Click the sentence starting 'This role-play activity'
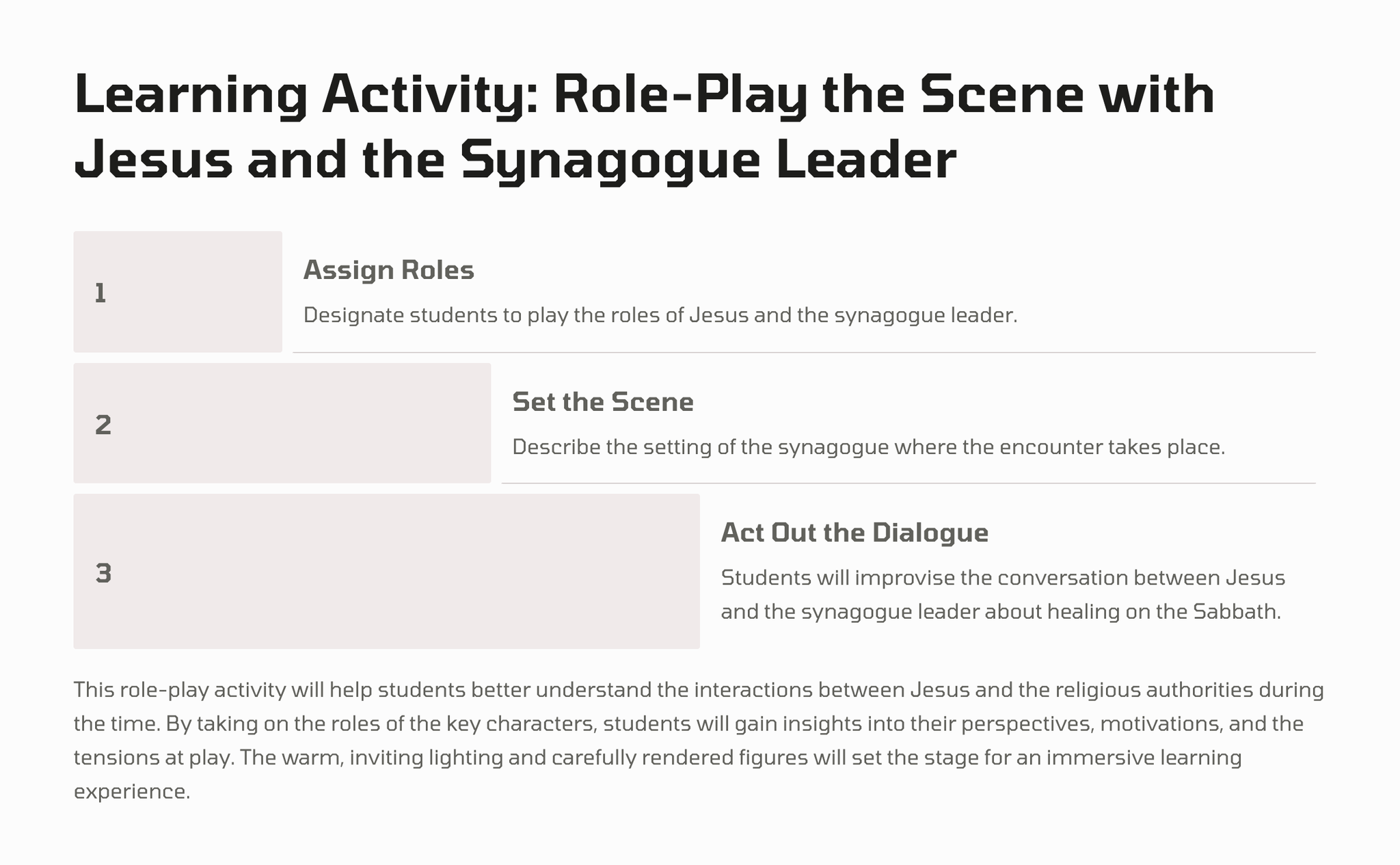 point(697,689)
